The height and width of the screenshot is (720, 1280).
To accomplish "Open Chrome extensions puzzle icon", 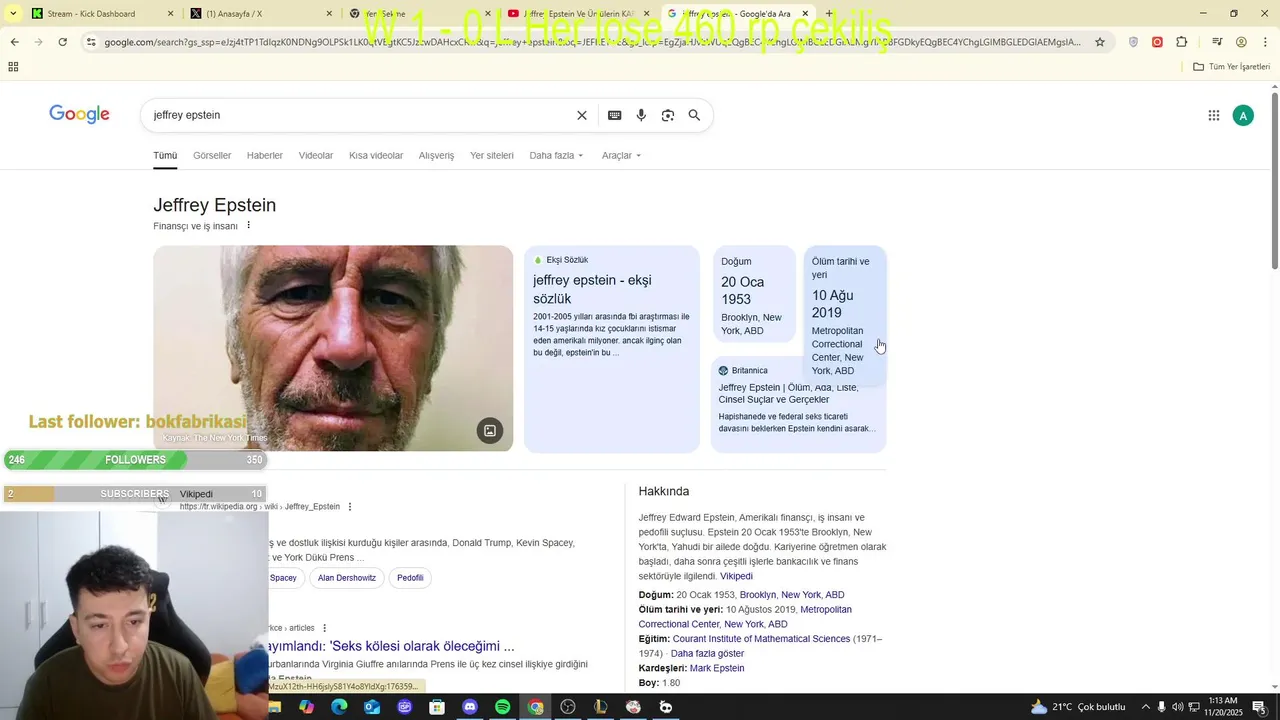I will (x=1182, y=42).
